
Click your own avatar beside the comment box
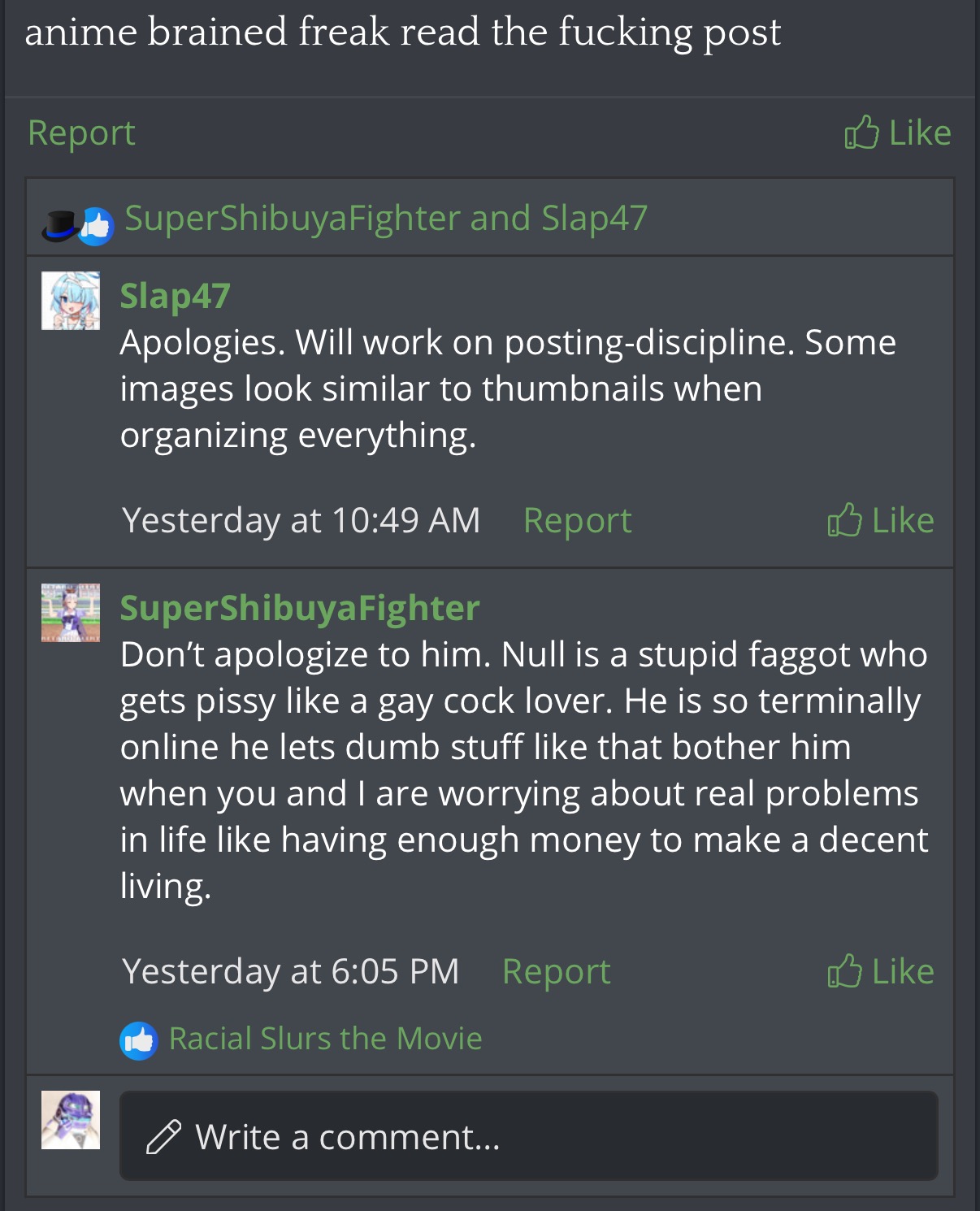point(71,1120)
